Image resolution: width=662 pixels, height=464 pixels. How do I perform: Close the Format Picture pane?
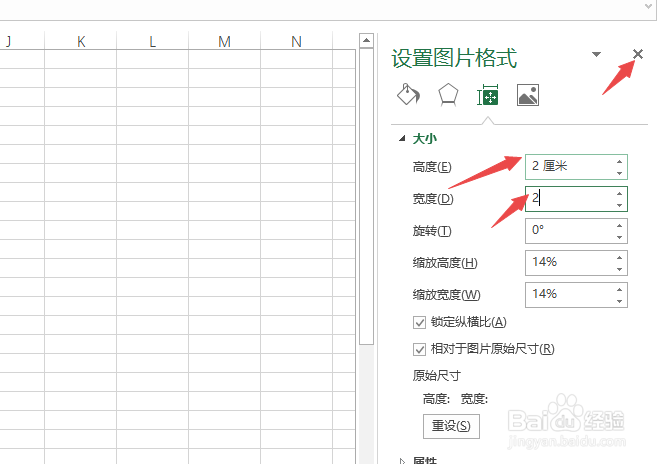point(638,54)
